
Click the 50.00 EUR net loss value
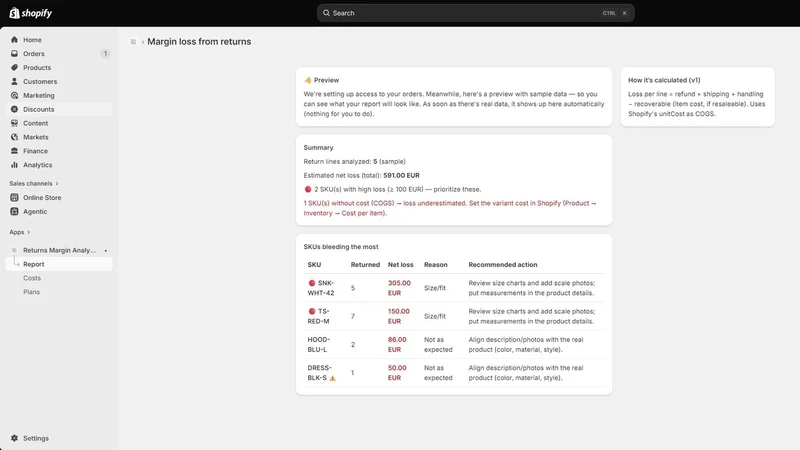click(x=397, y=372)
